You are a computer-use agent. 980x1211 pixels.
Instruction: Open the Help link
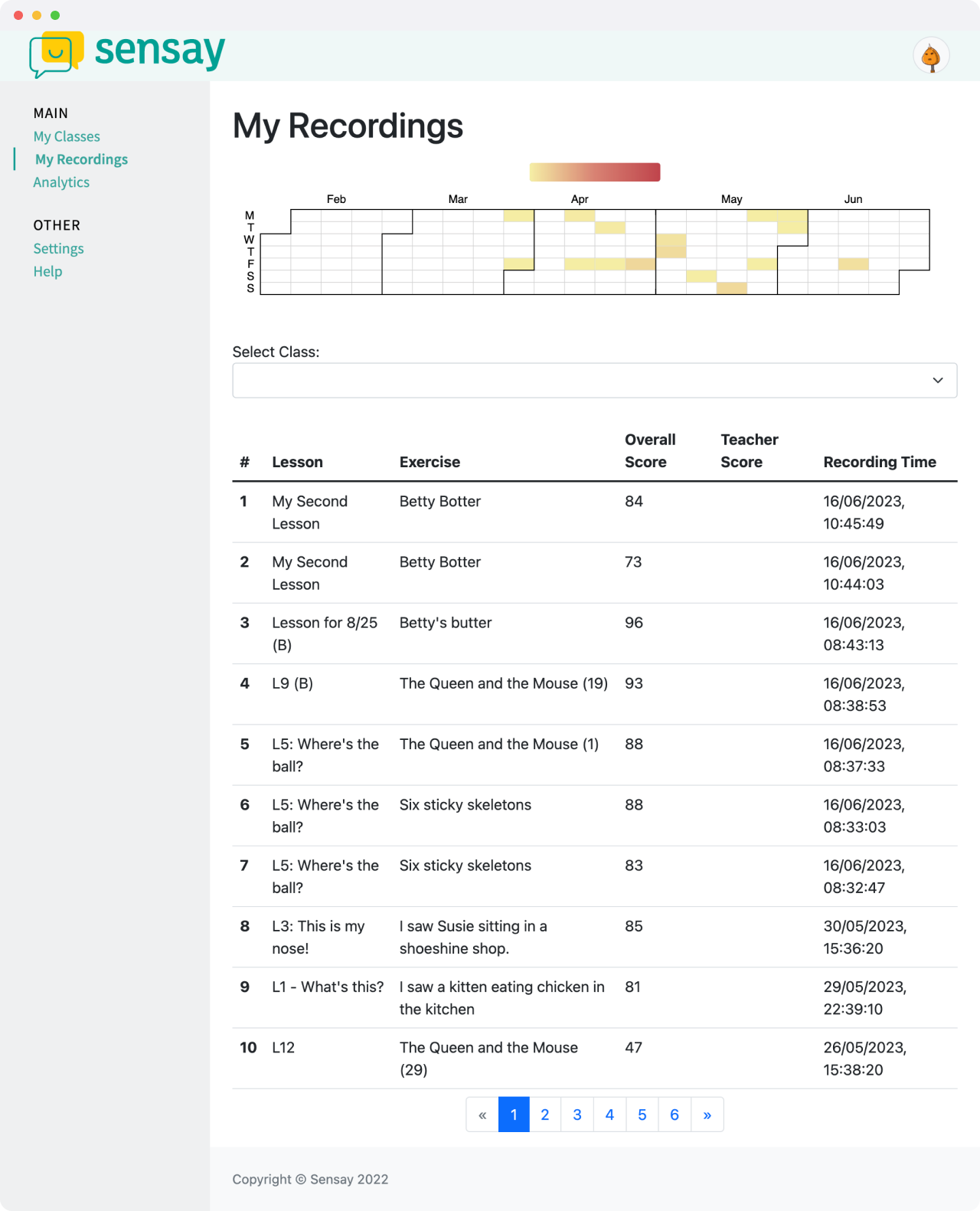click(47, 271)
